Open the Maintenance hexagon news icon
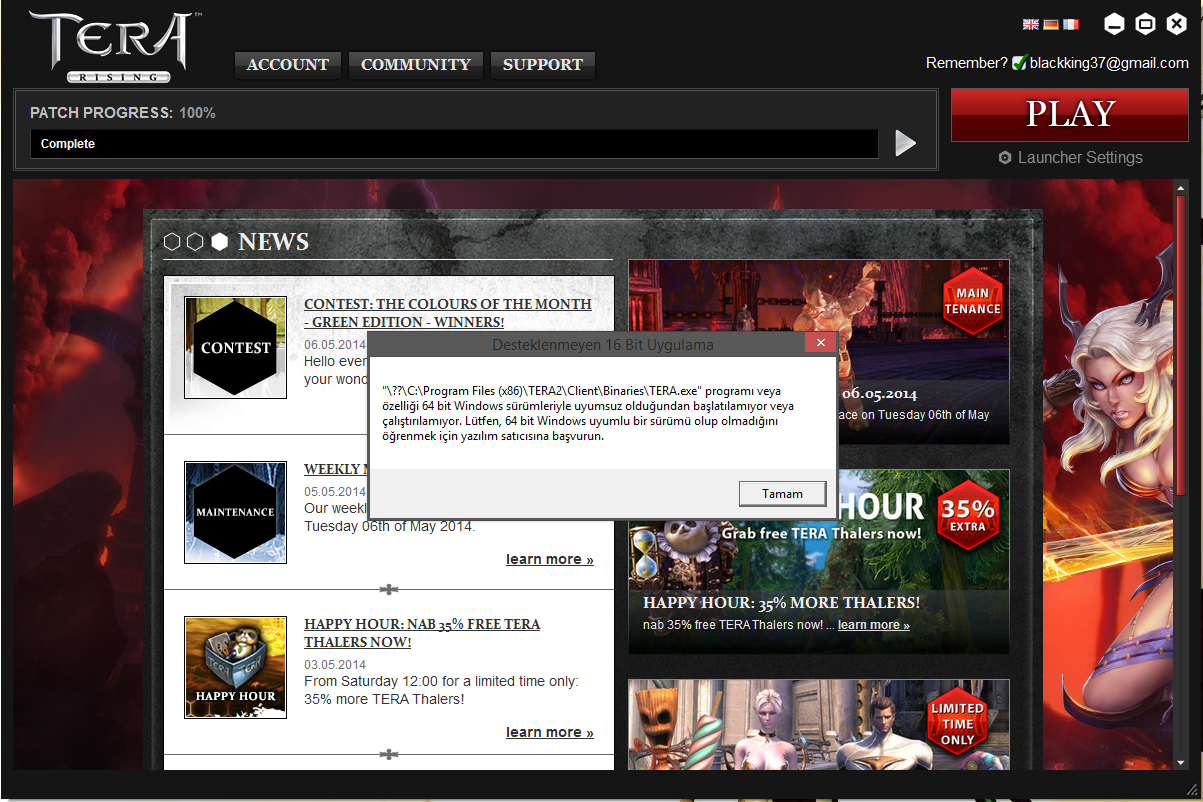1203x802 pixels. click(235, 512)
